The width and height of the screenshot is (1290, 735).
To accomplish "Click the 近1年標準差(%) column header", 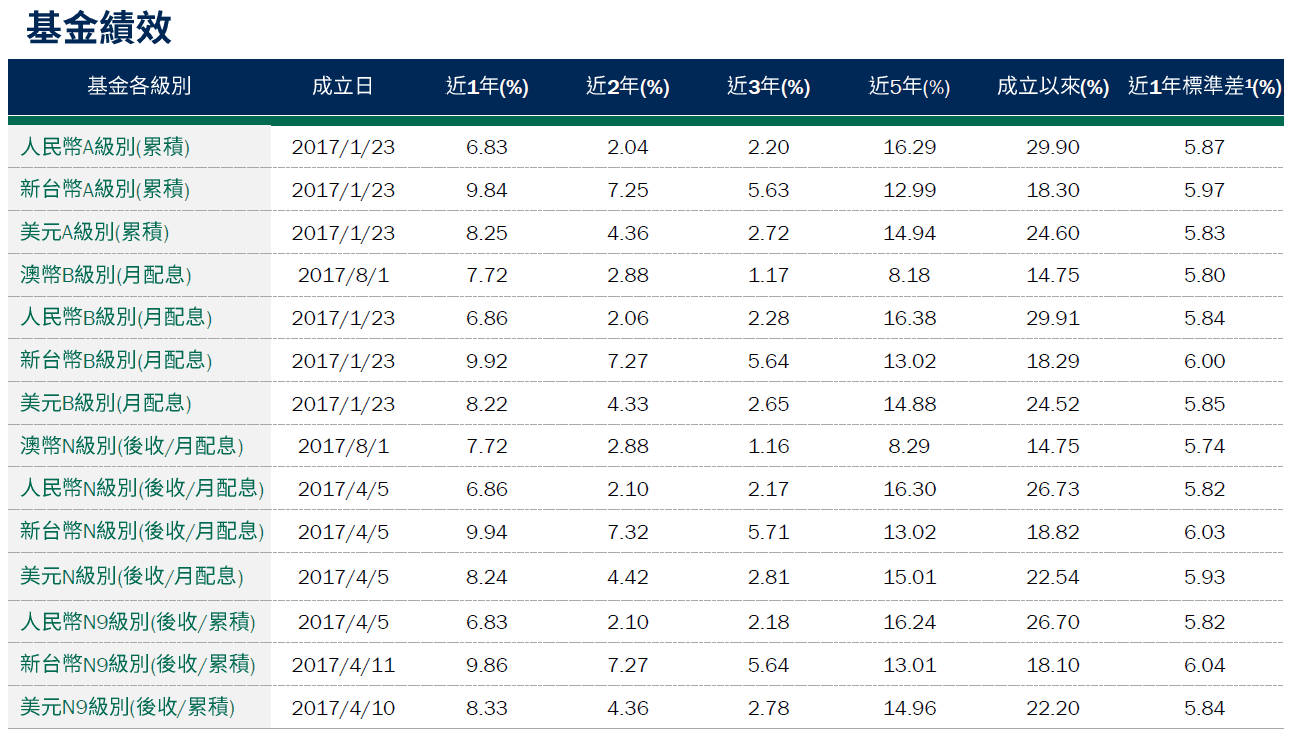I will [1204, 87].
